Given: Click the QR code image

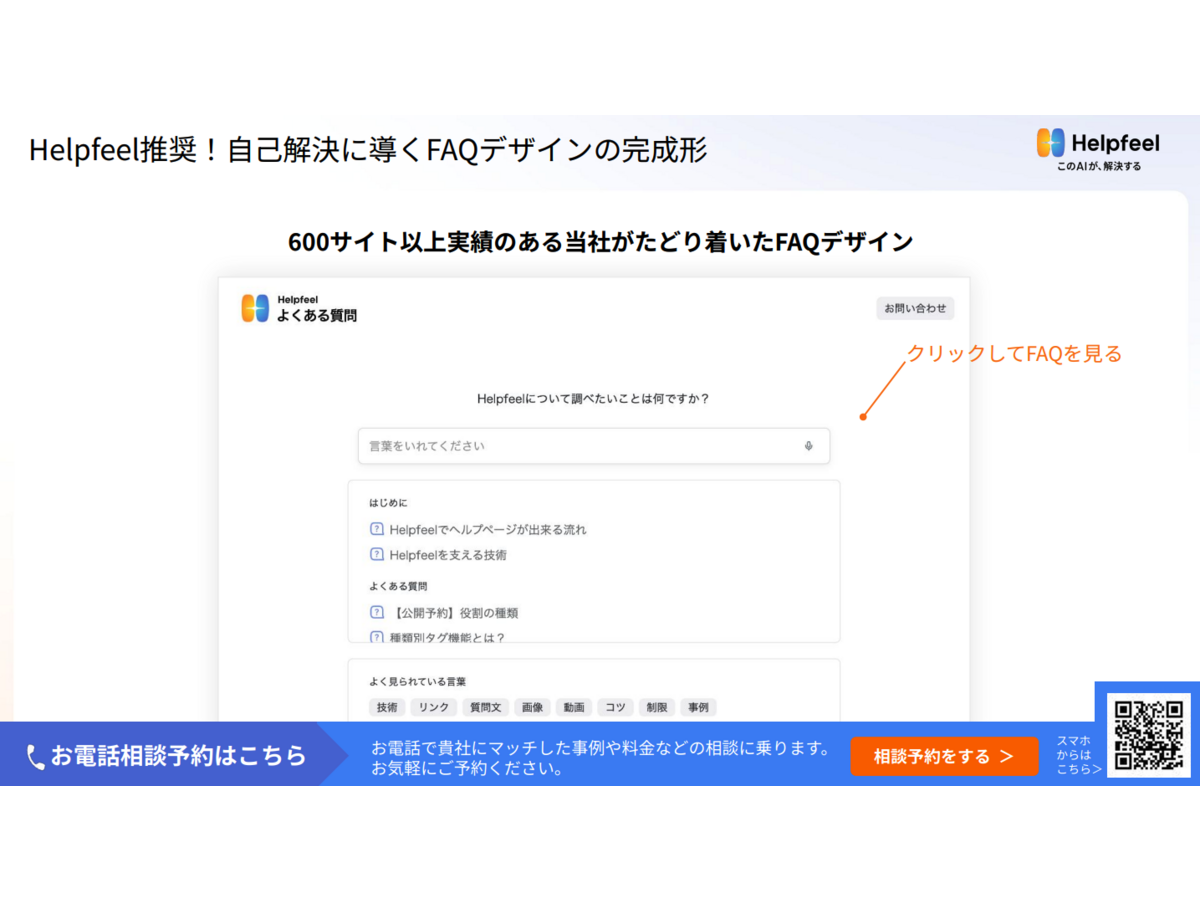Looking at the screenshot, I should [1148, 735].
